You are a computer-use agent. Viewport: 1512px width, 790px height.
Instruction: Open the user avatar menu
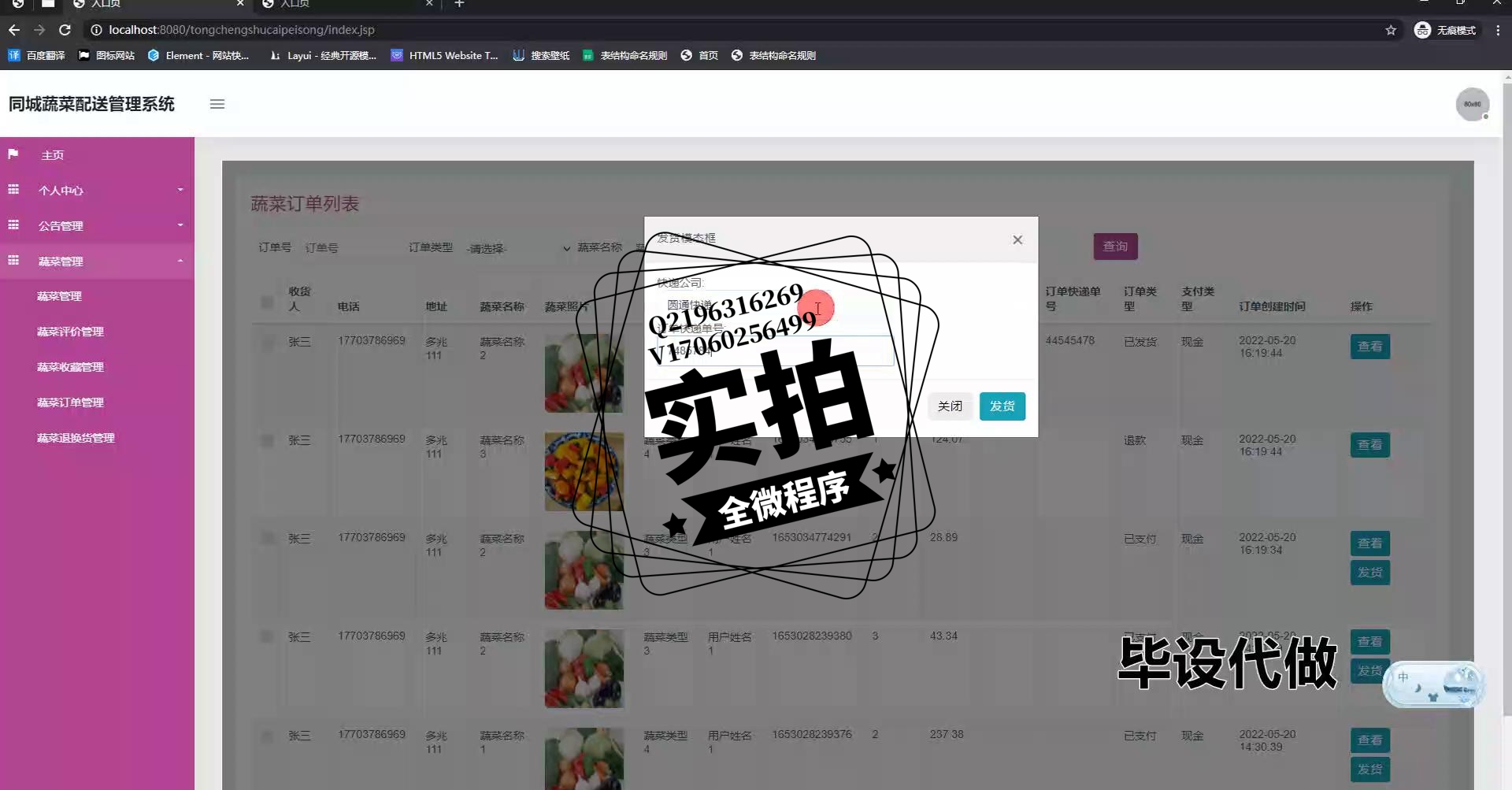click(1472, 104)
